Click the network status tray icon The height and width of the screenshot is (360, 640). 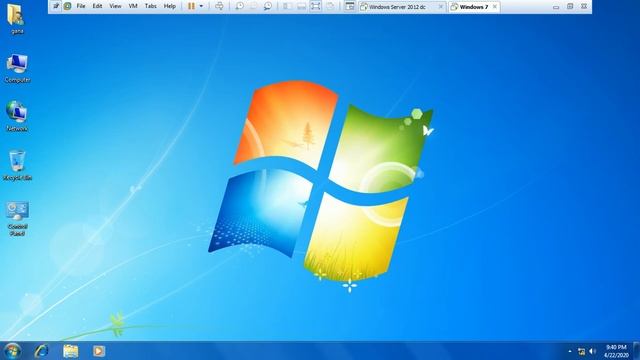tap(581, 351)
